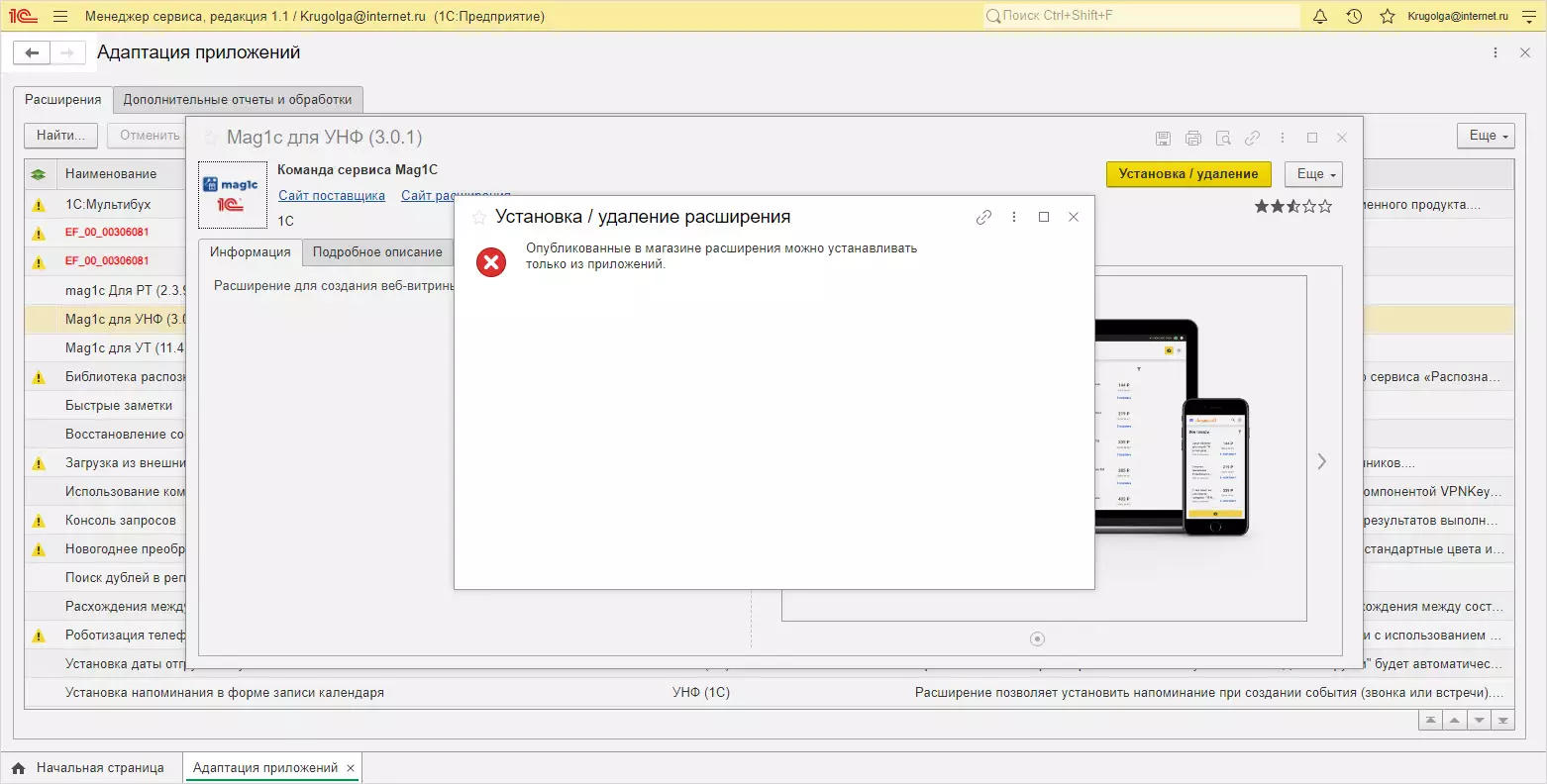Image resolution: width=1547 pixels, height=784 pixels.
Task: Jump to first row with list navigation button
Action: click(1430, 721)
